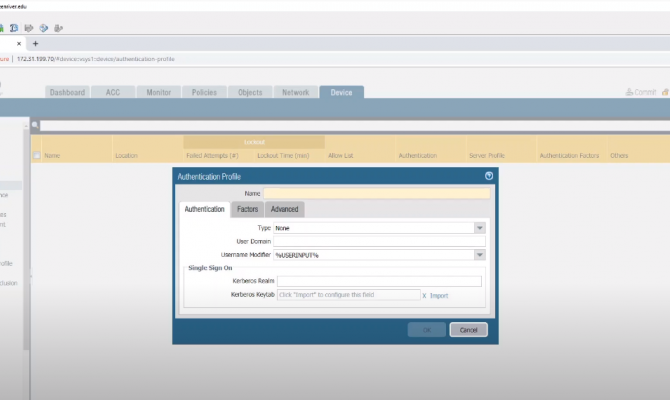Switch to the Advanced tab
Viewport: 670px width, 400px height.
coord(284,209)
